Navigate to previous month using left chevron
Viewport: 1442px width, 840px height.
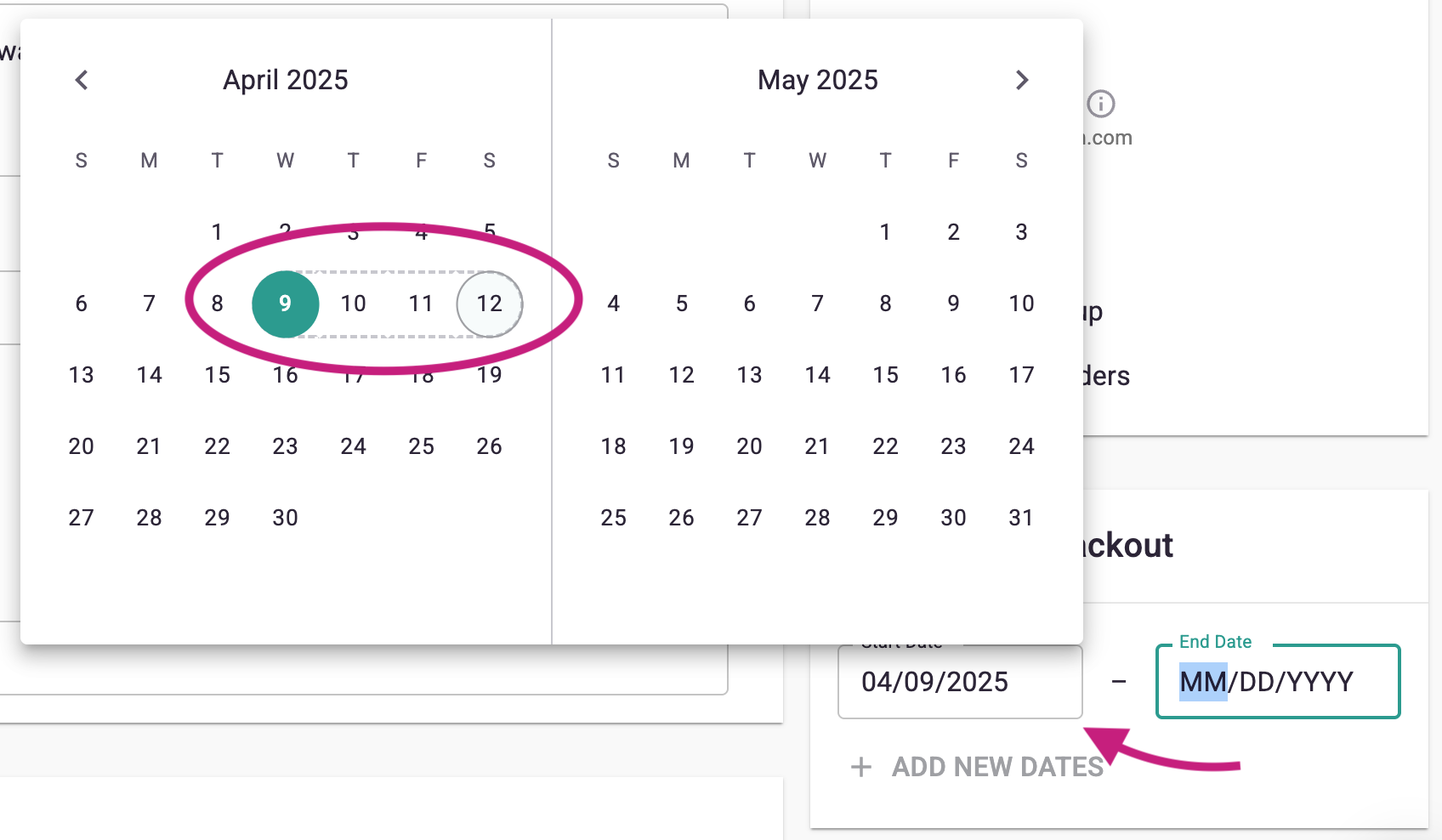tap(82, 79)
